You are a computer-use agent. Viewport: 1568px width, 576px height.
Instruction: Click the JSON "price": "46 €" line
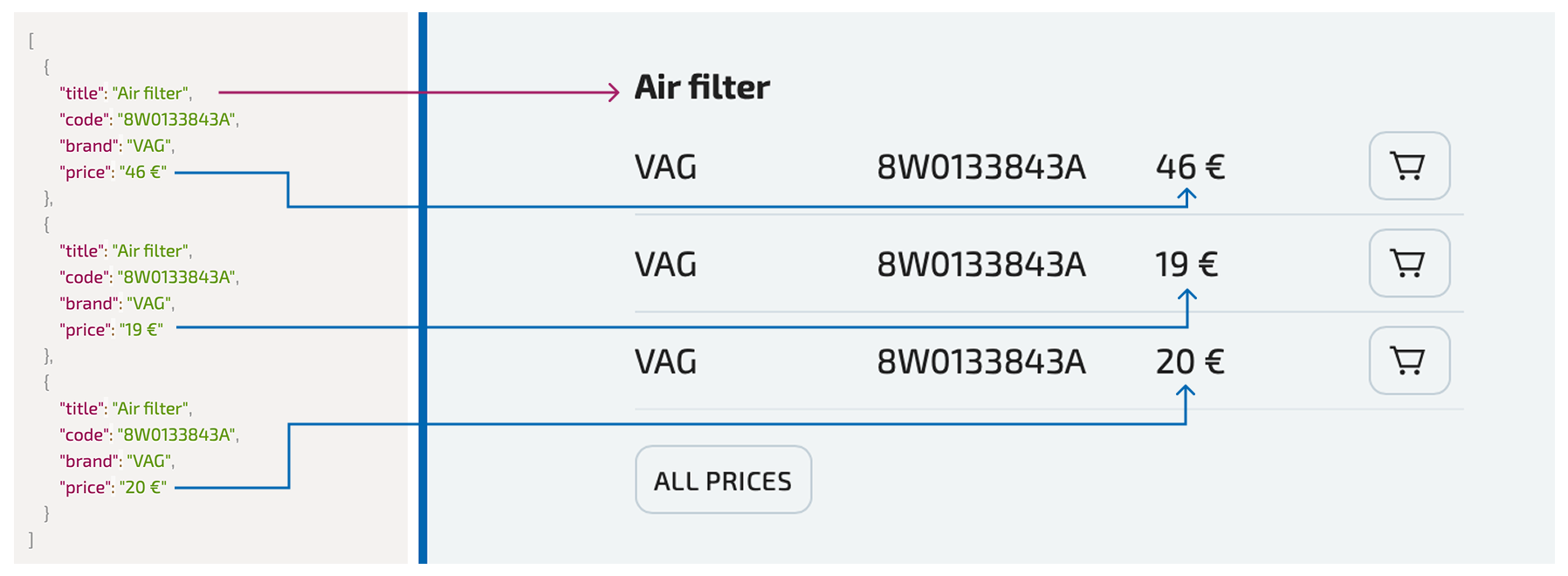(x=113, y=172)
